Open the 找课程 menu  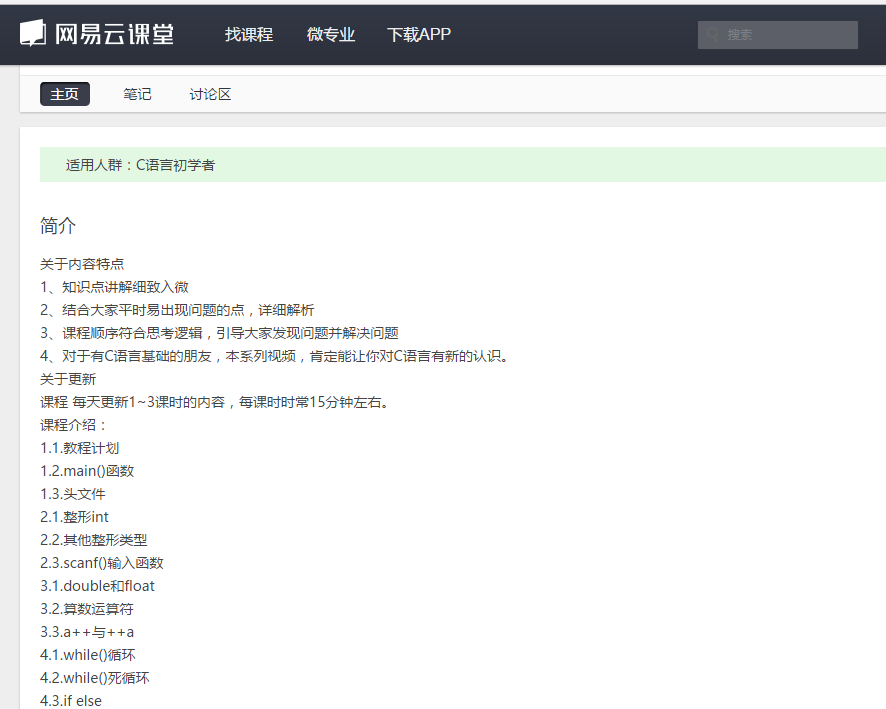[249, 34]
